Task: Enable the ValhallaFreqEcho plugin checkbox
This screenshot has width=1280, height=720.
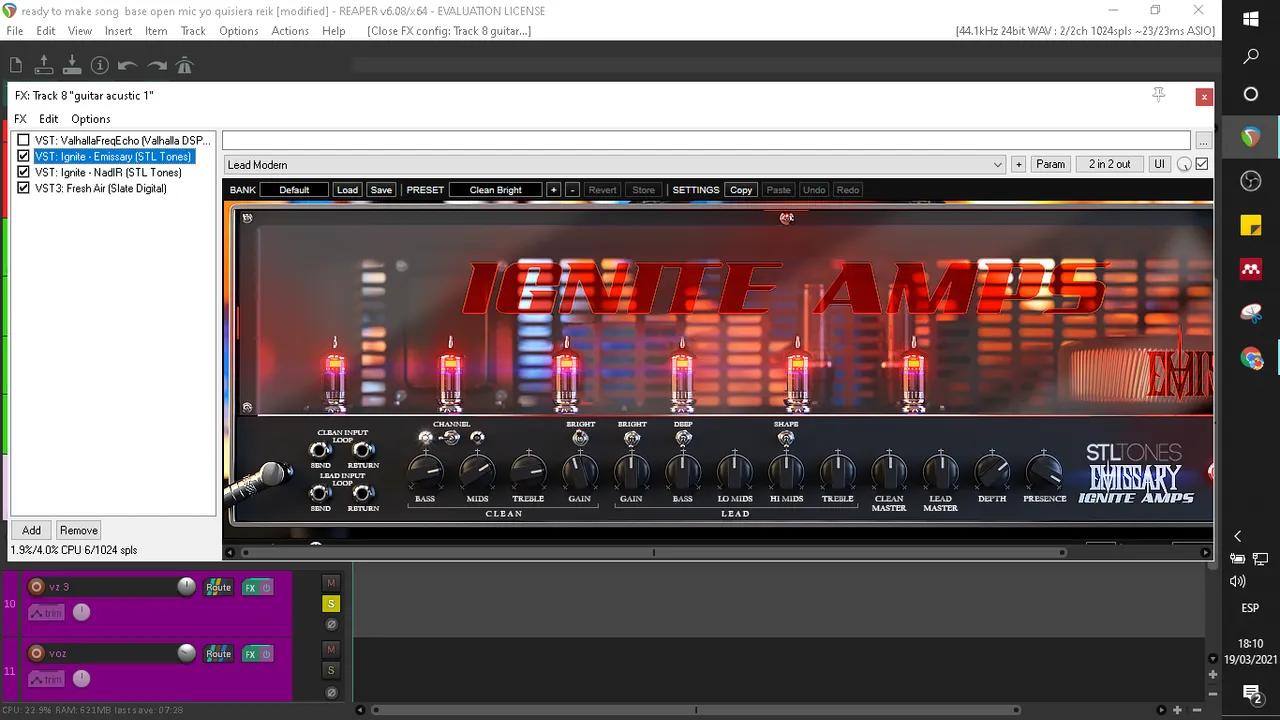Action: [24, 140]
